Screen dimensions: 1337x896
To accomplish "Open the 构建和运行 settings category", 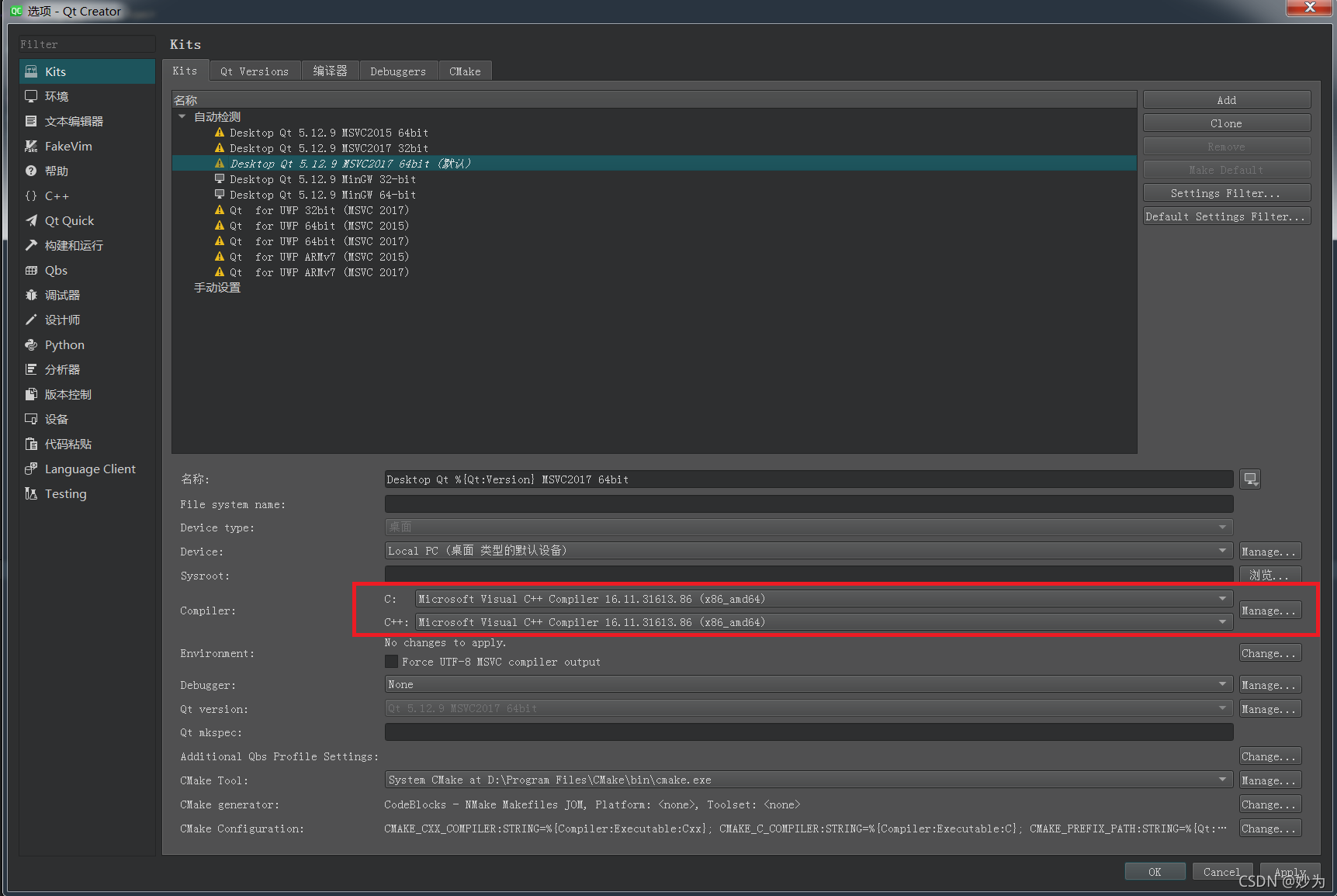I will pyautogui.click(x=87, y=245).
